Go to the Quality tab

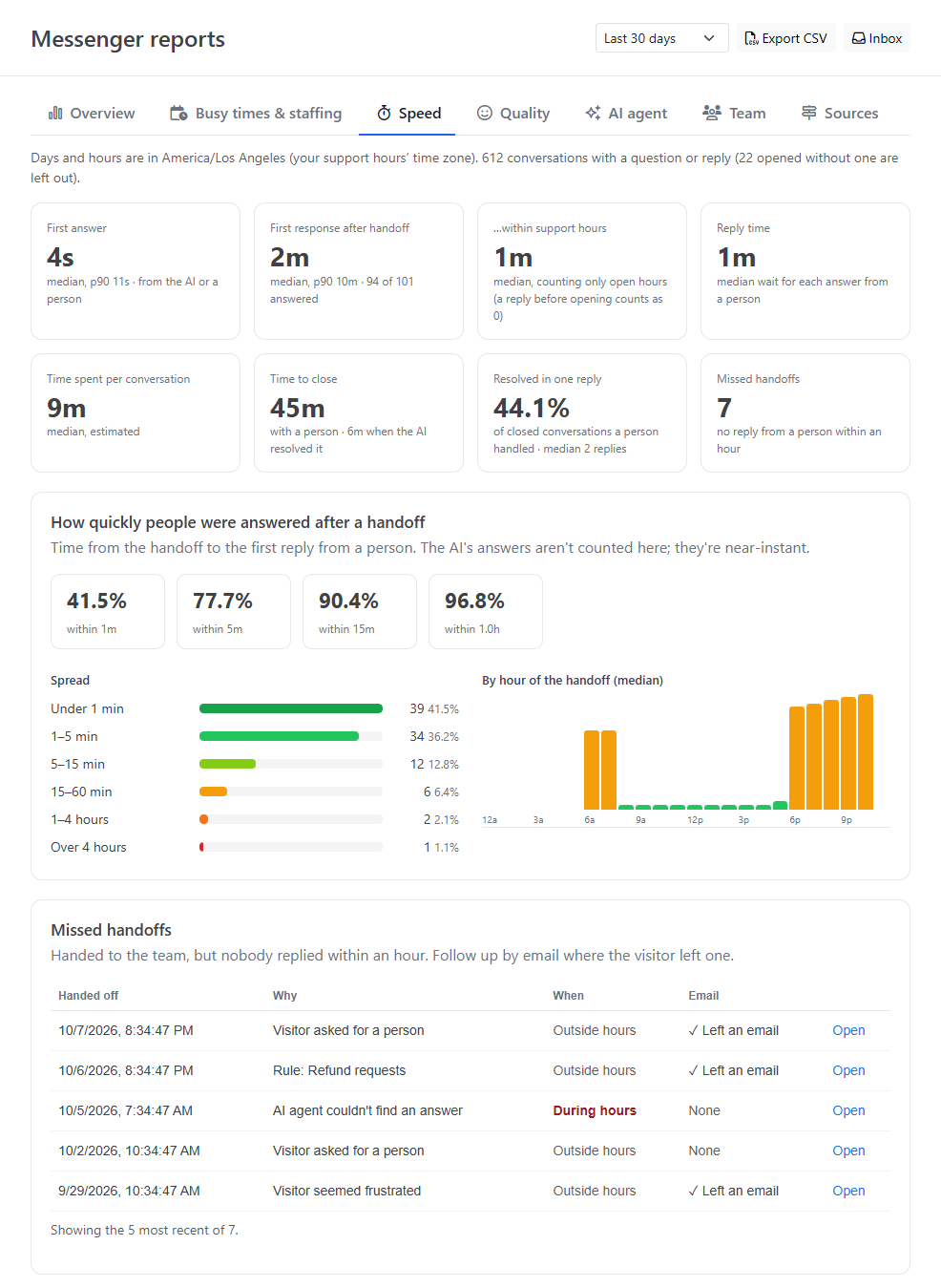coord(513,113)
